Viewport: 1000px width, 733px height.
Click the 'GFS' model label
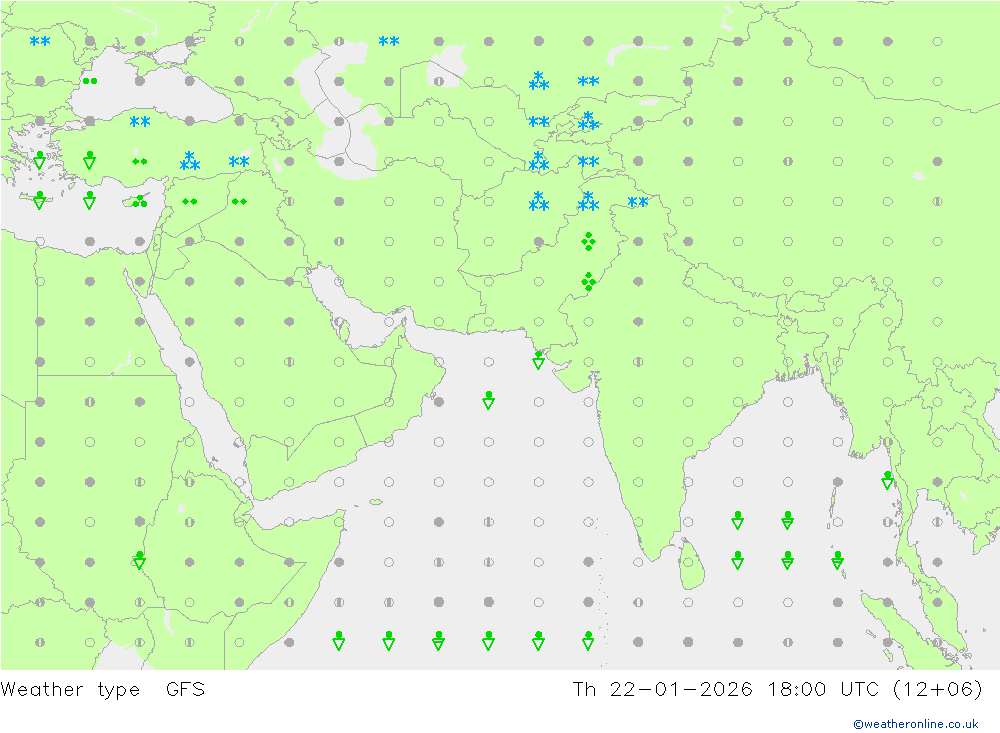coord(185,690)
